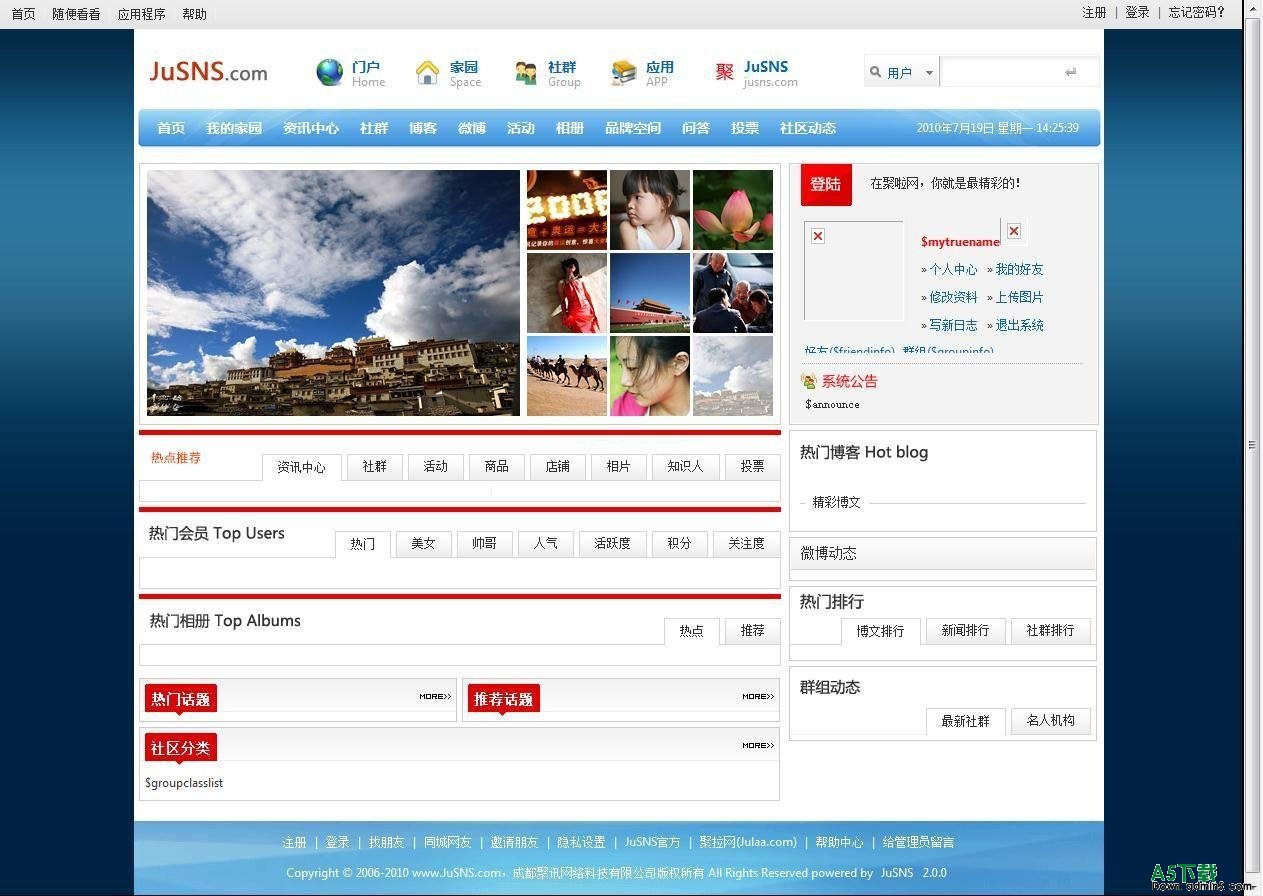Click the red 聚 JuSNS icon
This screenshot has width=1263, height=896.
pos(725,72)
